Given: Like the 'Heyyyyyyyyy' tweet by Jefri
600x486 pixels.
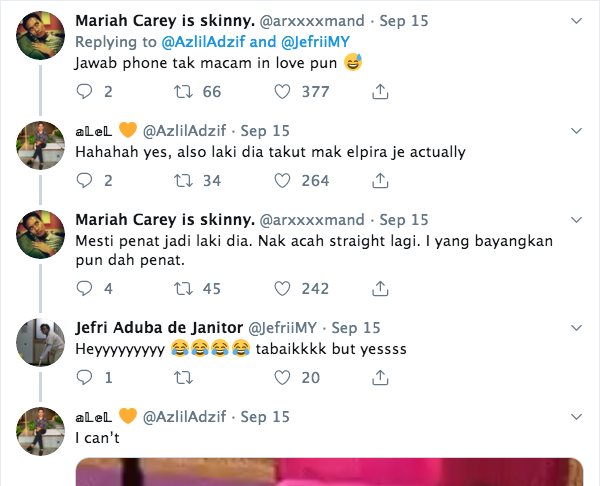Looking at the screenshot, I should pyautogui.click(x=282, y=378).
